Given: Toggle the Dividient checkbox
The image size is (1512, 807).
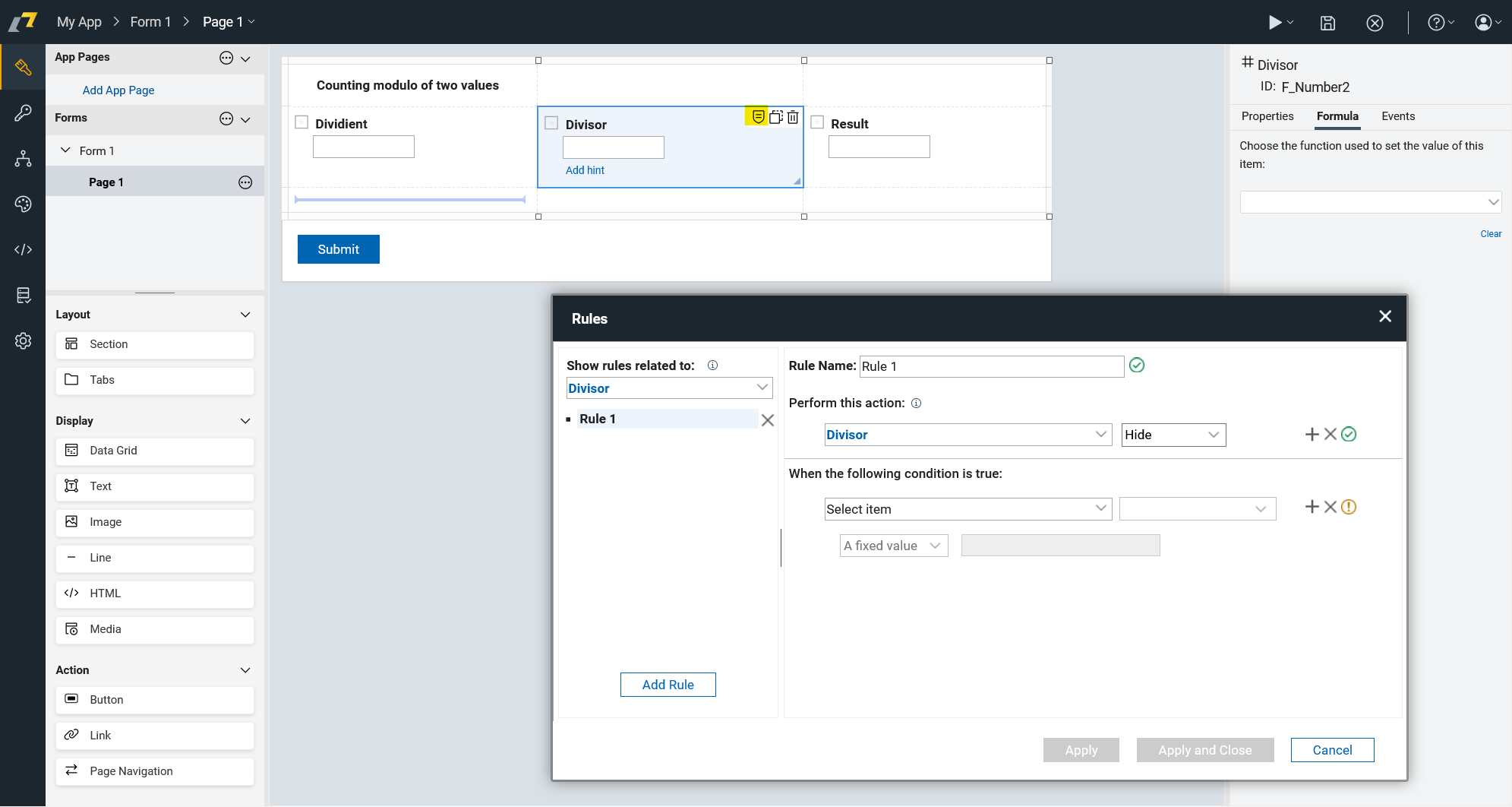Looking at the screenshot, I should coord(301,122).
